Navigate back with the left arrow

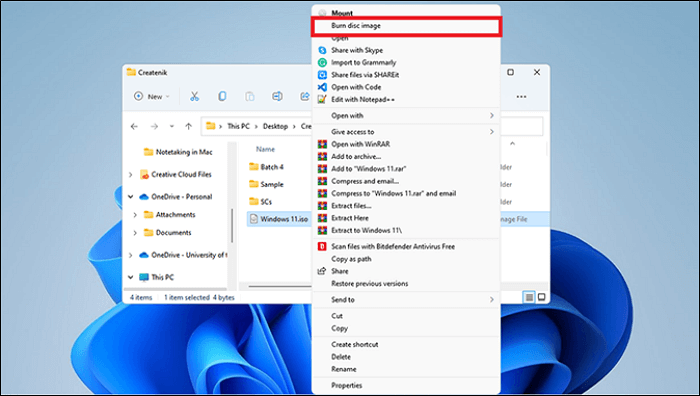[x=134, y=126]
